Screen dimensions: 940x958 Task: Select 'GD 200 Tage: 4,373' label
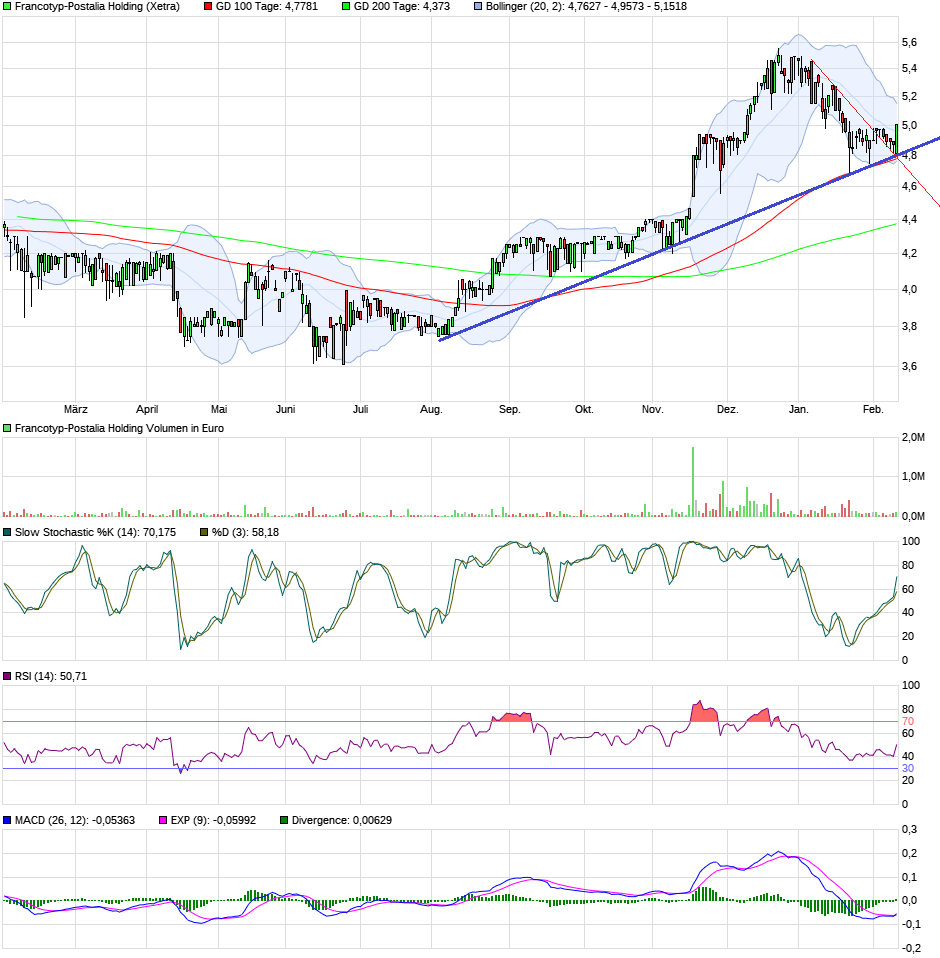coord(402,7)
